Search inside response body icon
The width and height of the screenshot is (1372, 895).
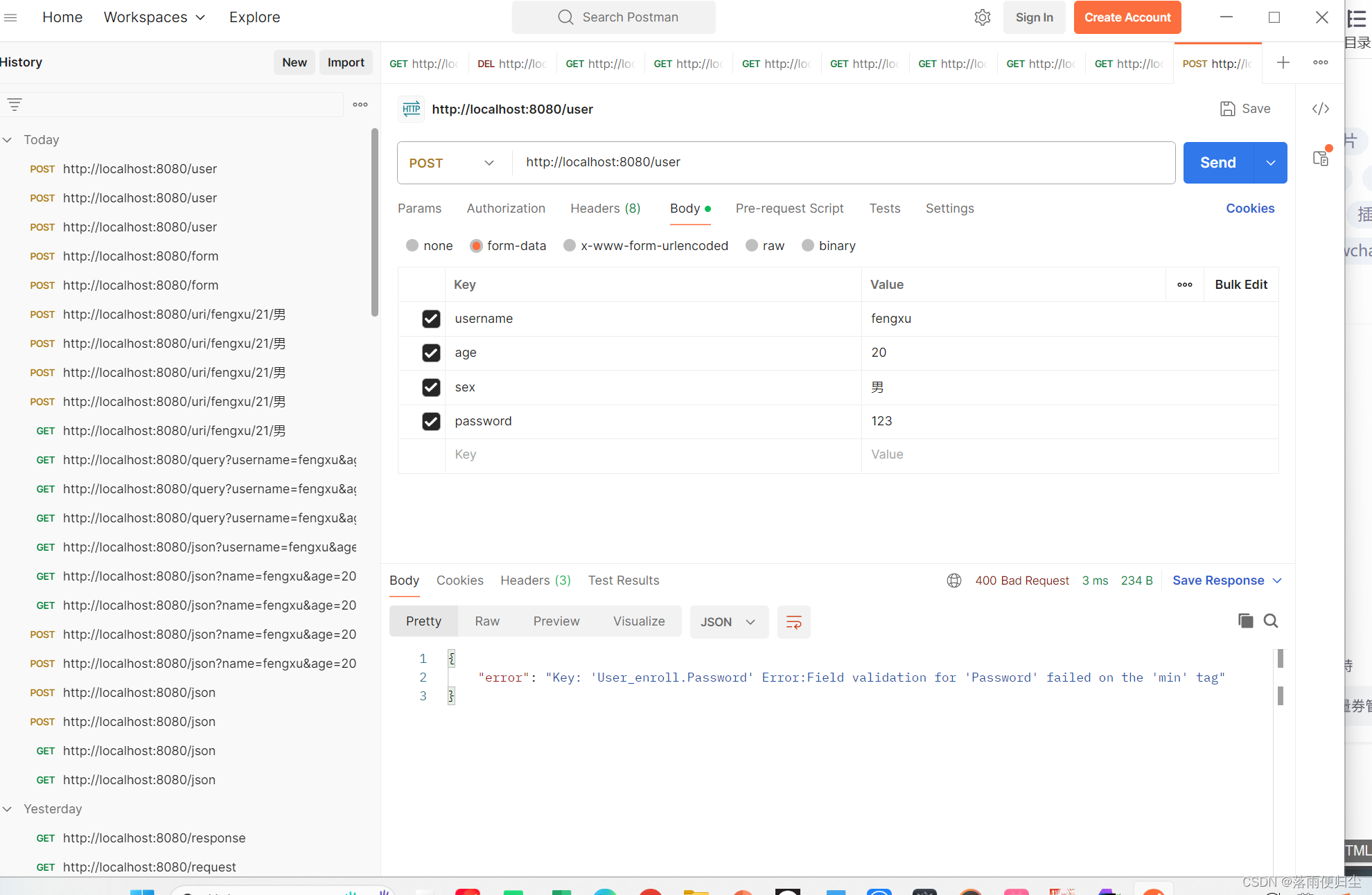tap(1271, 621)
